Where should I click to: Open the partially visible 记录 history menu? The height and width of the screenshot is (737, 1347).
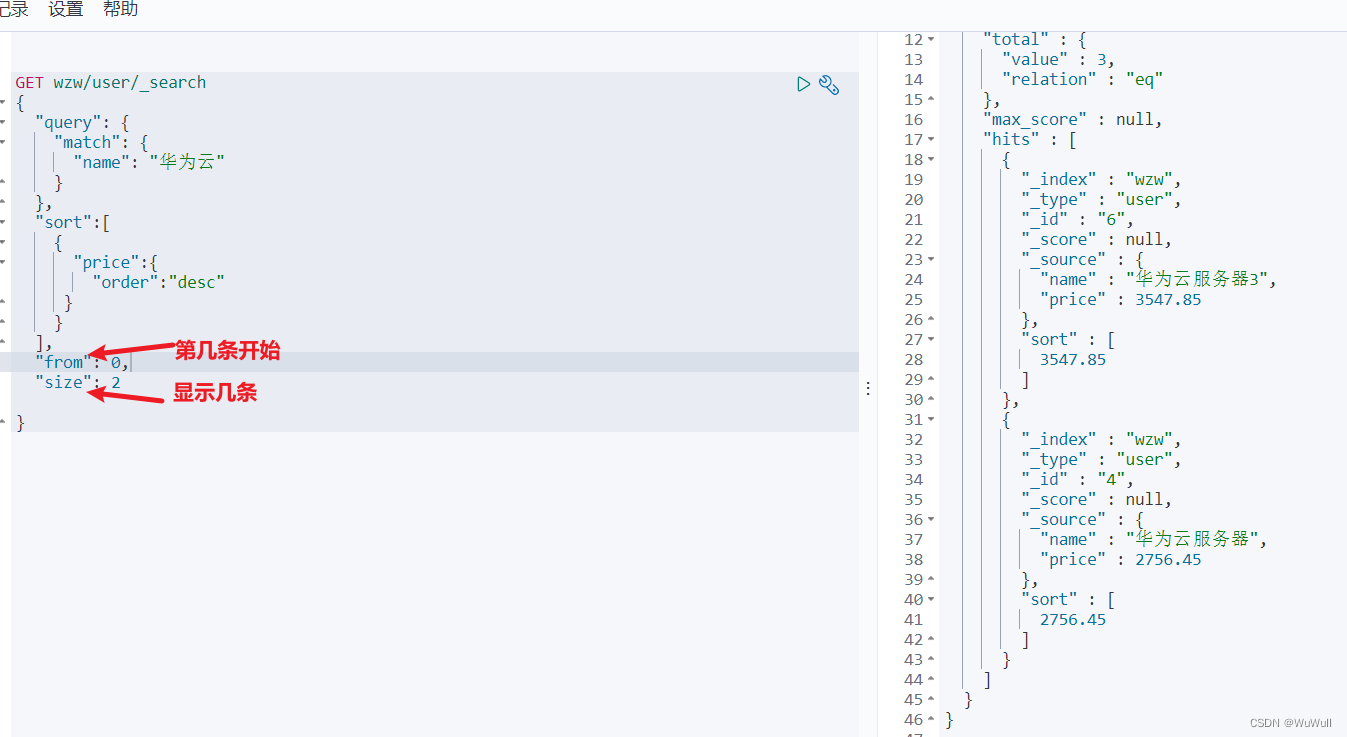pyautogui.click(x=14, y=10)
